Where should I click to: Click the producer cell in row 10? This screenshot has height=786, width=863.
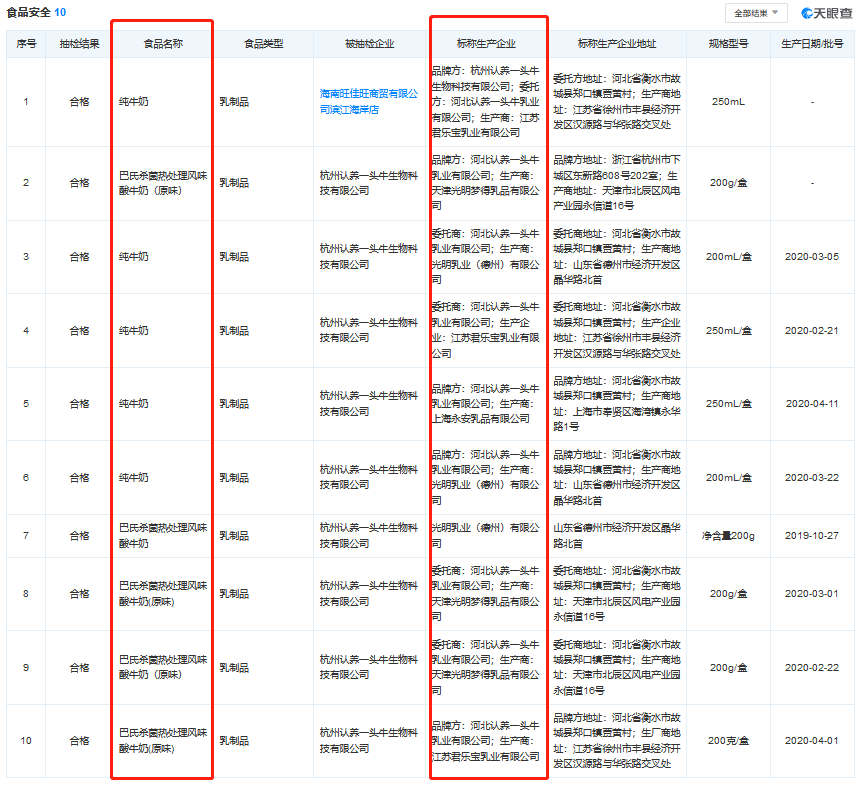click(x=485, y=740)
